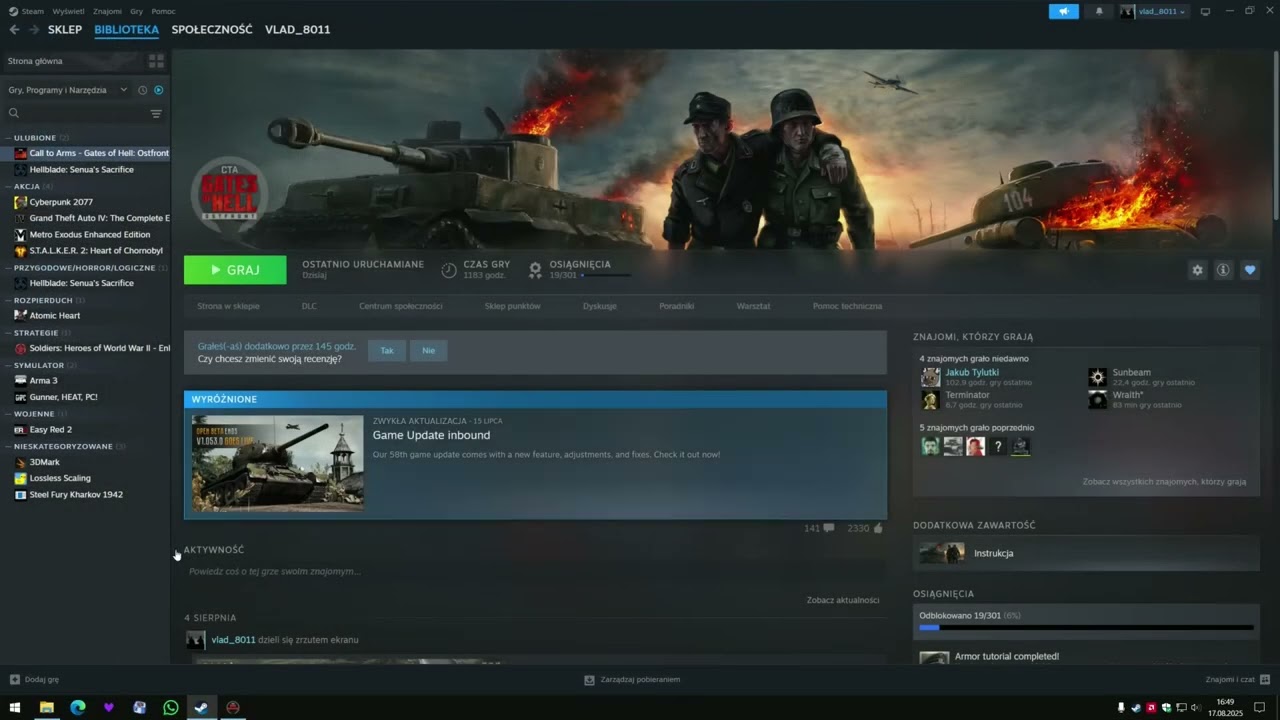1280x720 pixels.
Task: Open the Znajomi menu
Action: coord(107,11)
